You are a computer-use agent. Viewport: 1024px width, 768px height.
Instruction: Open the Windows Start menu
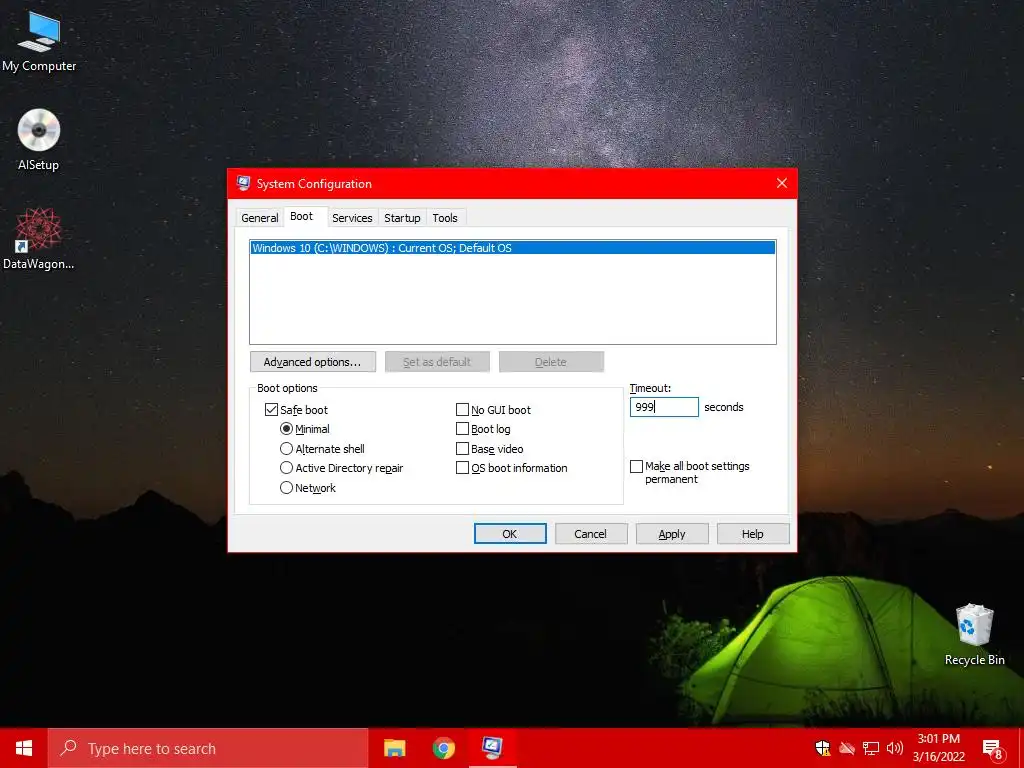pyautogui.click(x=24, y=748)
